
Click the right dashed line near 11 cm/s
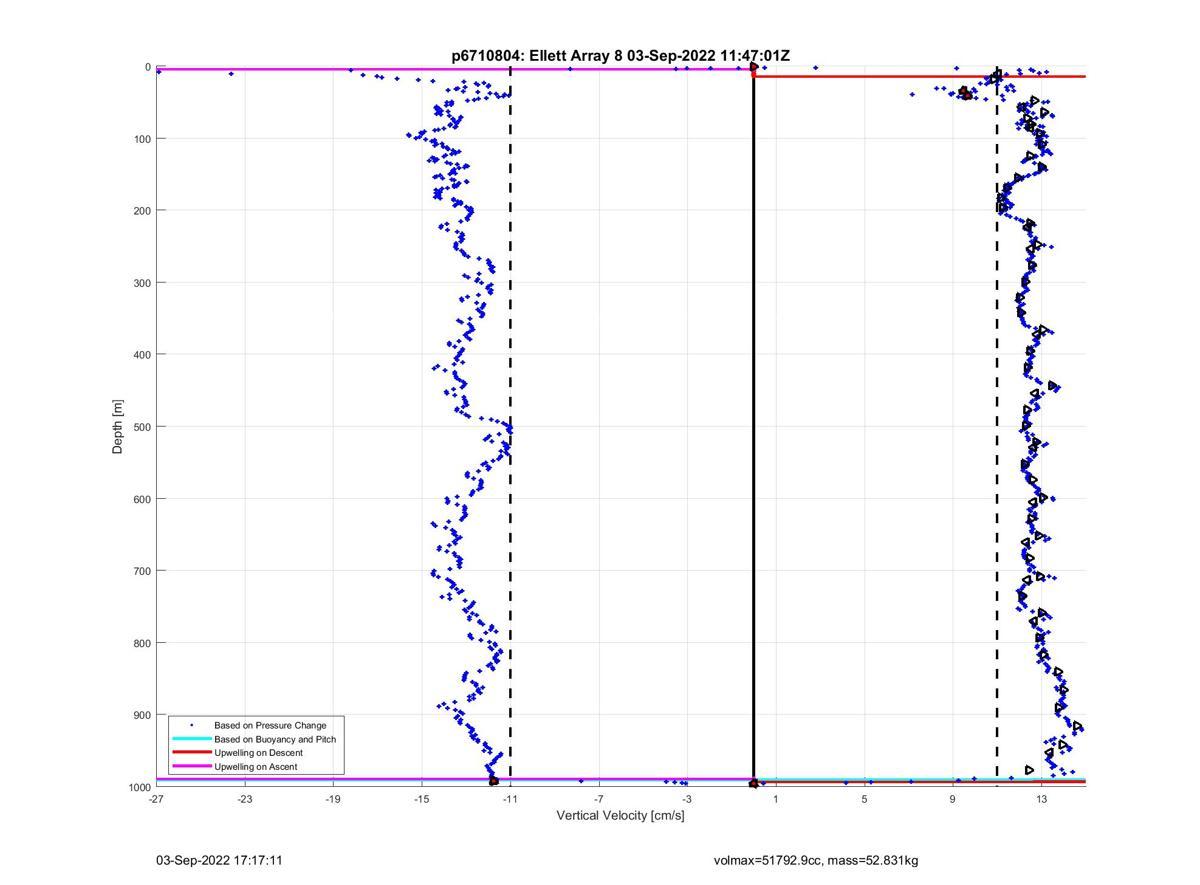point(997,427)
